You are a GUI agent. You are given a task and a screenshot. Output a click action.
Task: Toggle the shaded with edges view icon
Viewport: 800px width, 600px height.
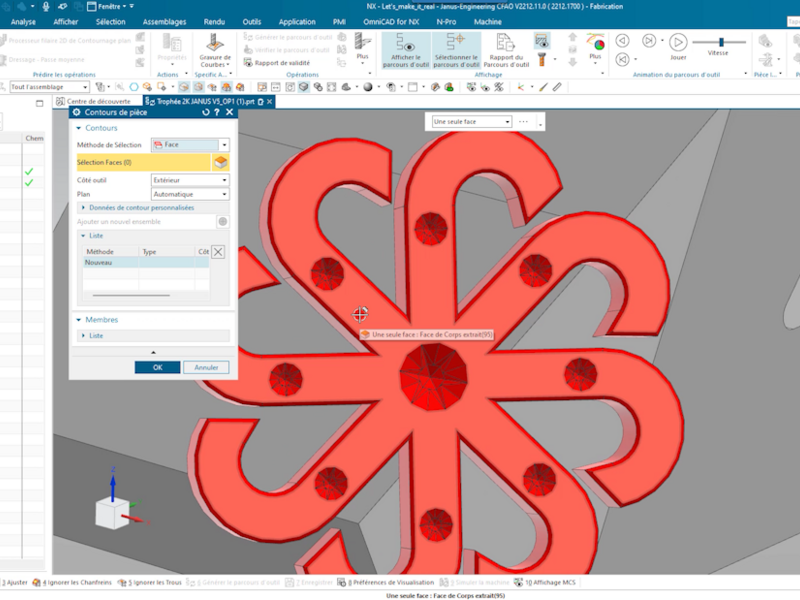pos(304,87)
